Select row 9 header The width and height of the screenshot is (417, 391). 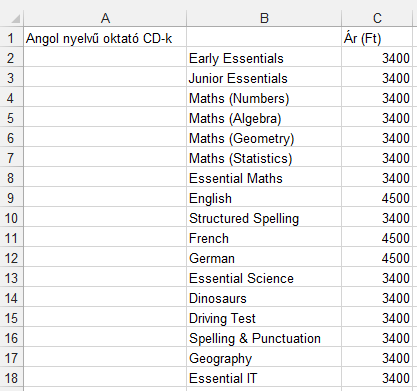tap(12, 198)
